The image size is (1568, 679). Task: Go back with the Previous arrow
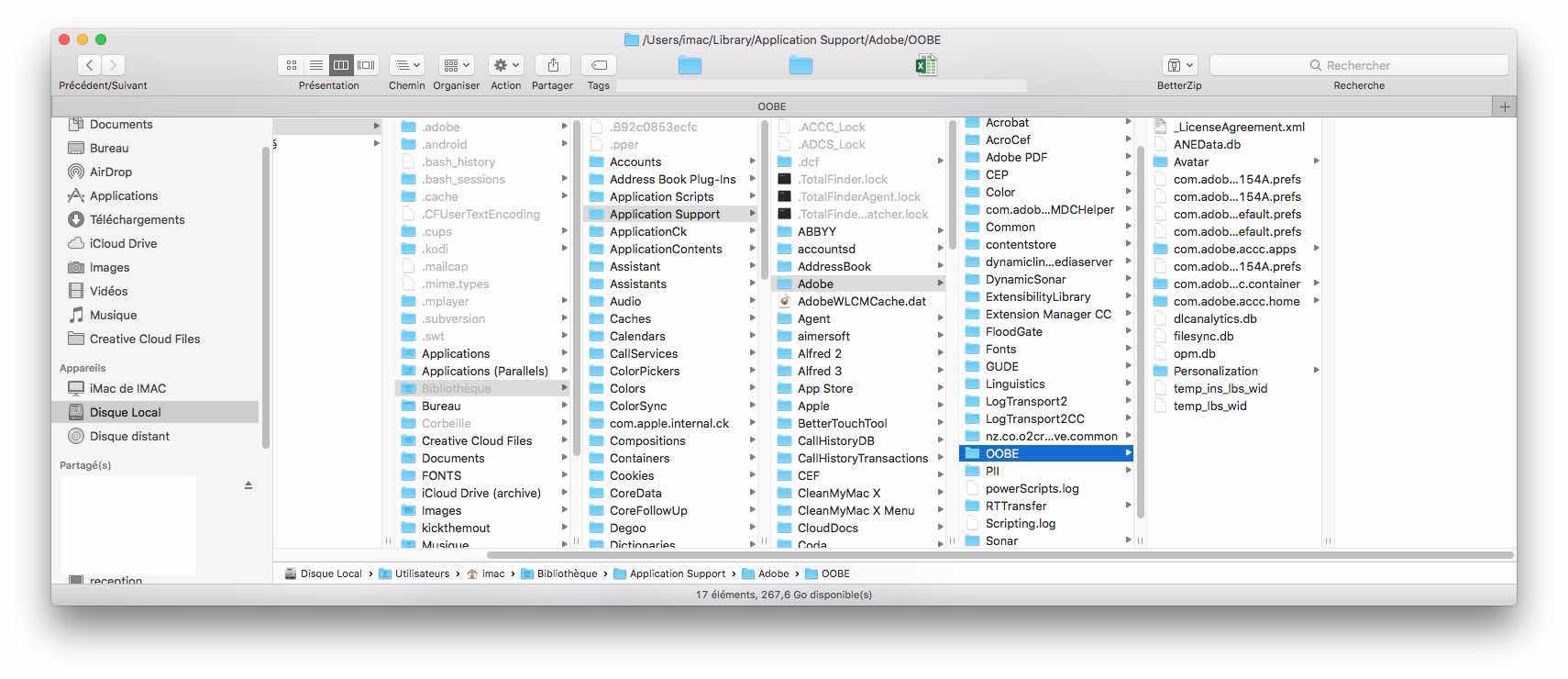pos(89,65)
